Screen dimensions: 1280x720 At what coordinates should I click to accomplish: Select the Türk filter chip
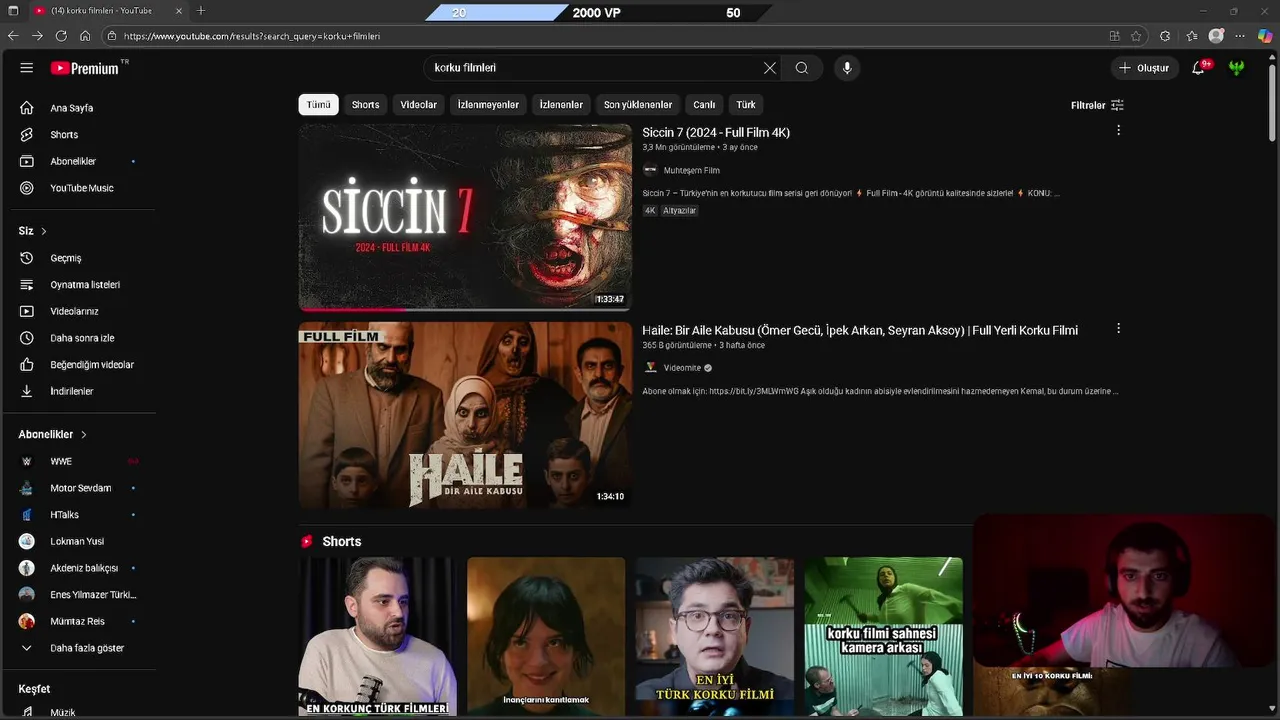point(746,105)
